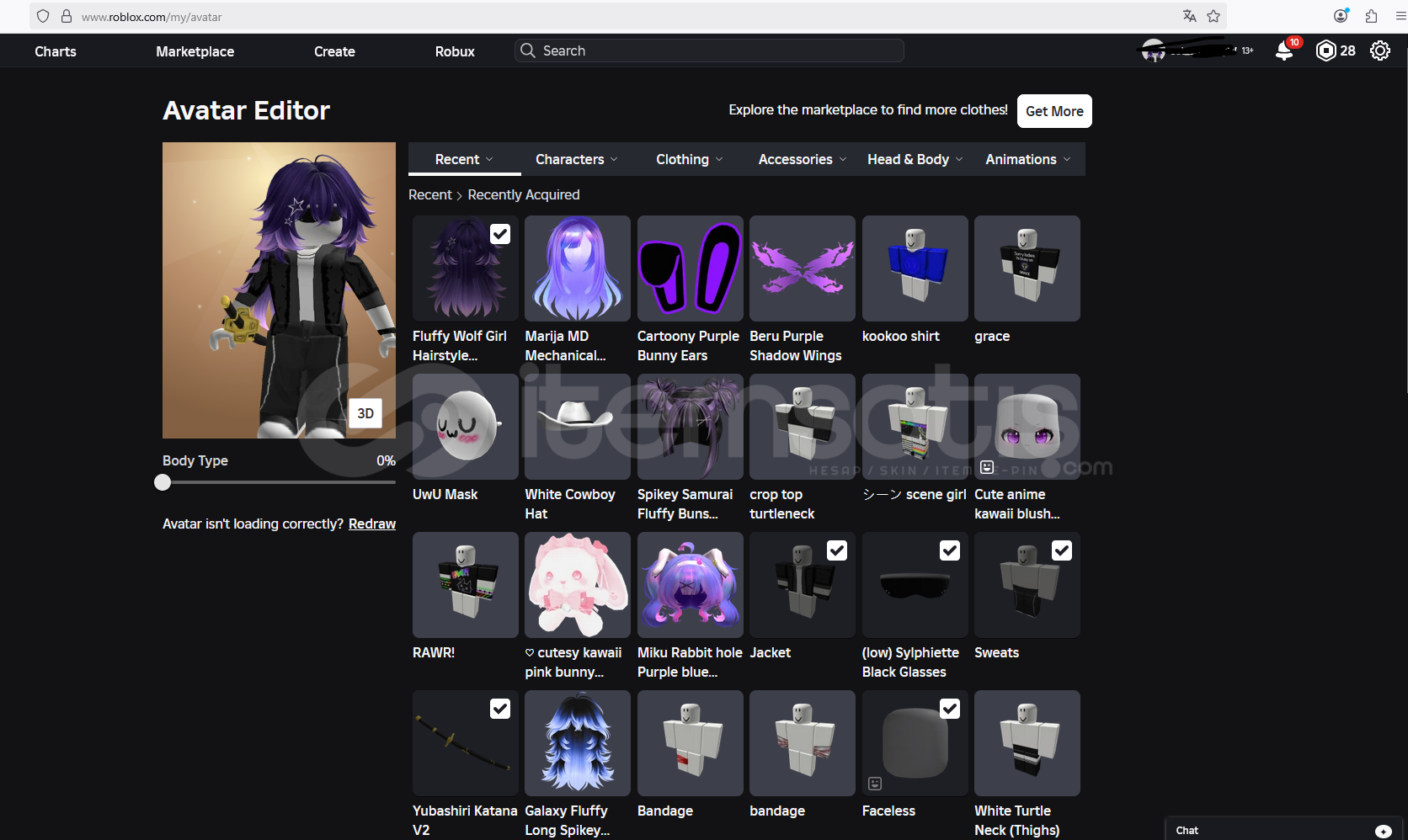
Task: Uncheck Yubashiri Katana V2 checkbox
Action: 500,709
